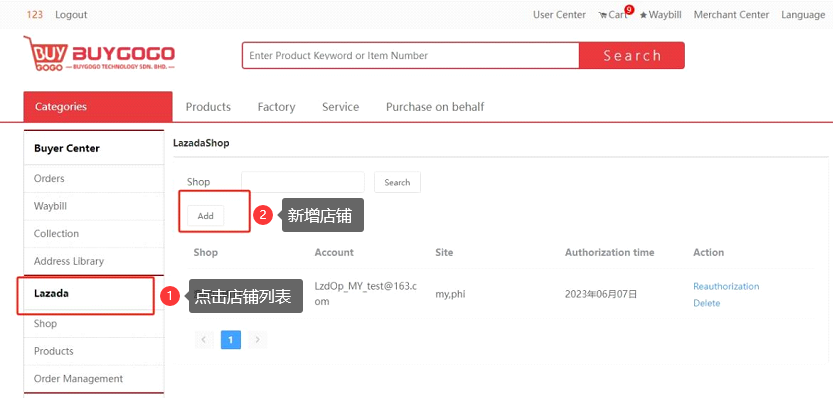Click the LazadaShop page title
Viewport: 833px width, 398px height.
pos(201,143)
